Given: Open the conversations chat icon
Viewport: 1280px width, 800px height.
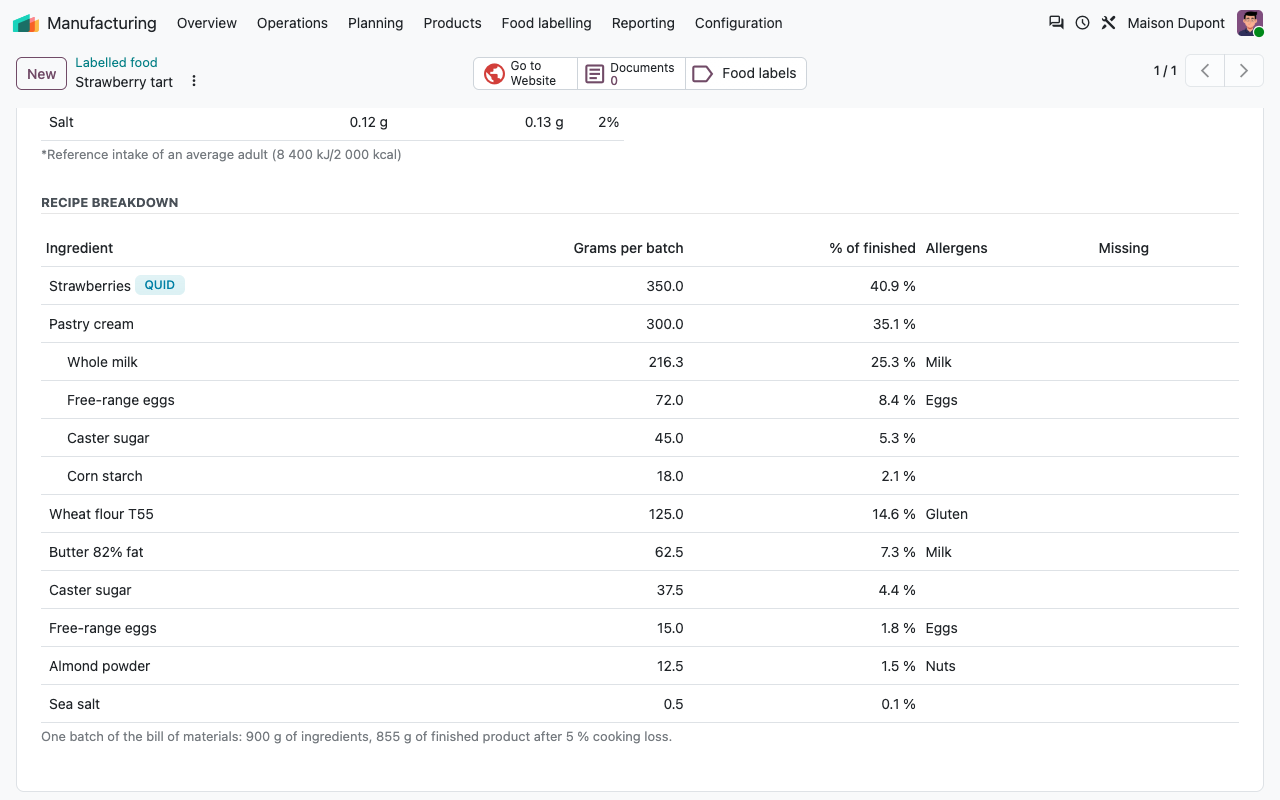Looking at the screenshot, I should tap(1056, 23).
